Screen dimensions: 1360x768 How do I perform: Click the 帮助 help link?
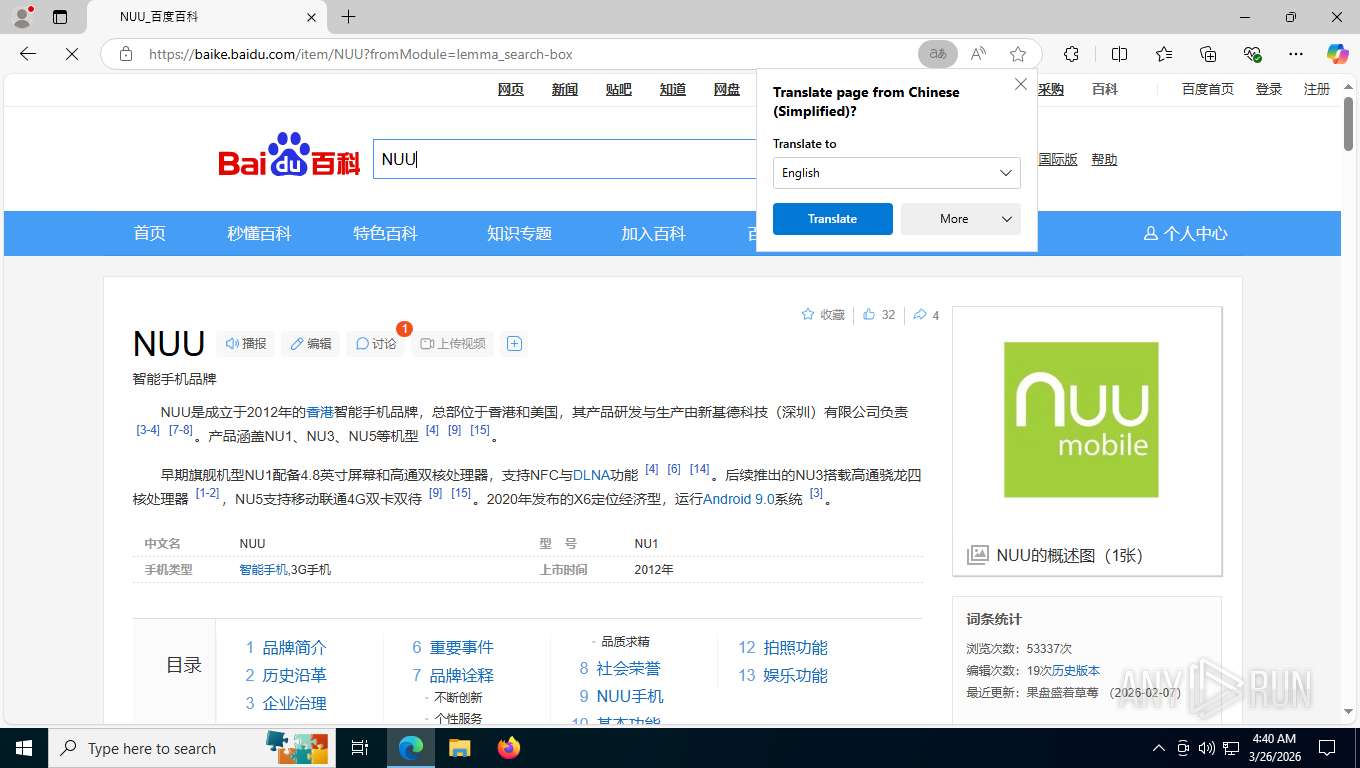point(1104,159)
